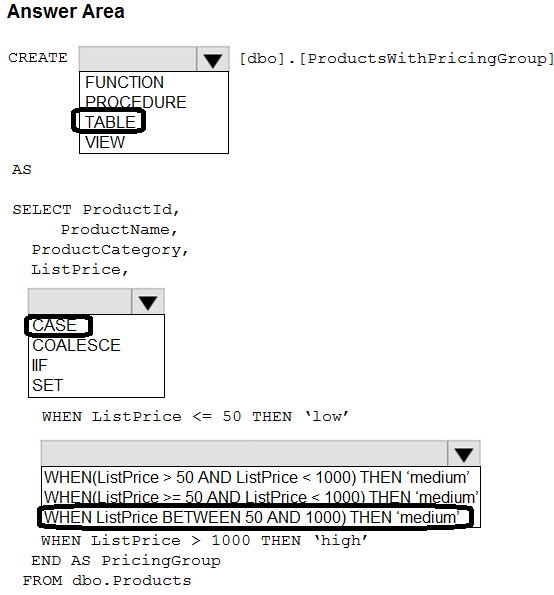Pick the ListPrice BETWEEN 50 AND 1000 option
Viewport: 554px width, 595px height.
click(x=251, y=517)
